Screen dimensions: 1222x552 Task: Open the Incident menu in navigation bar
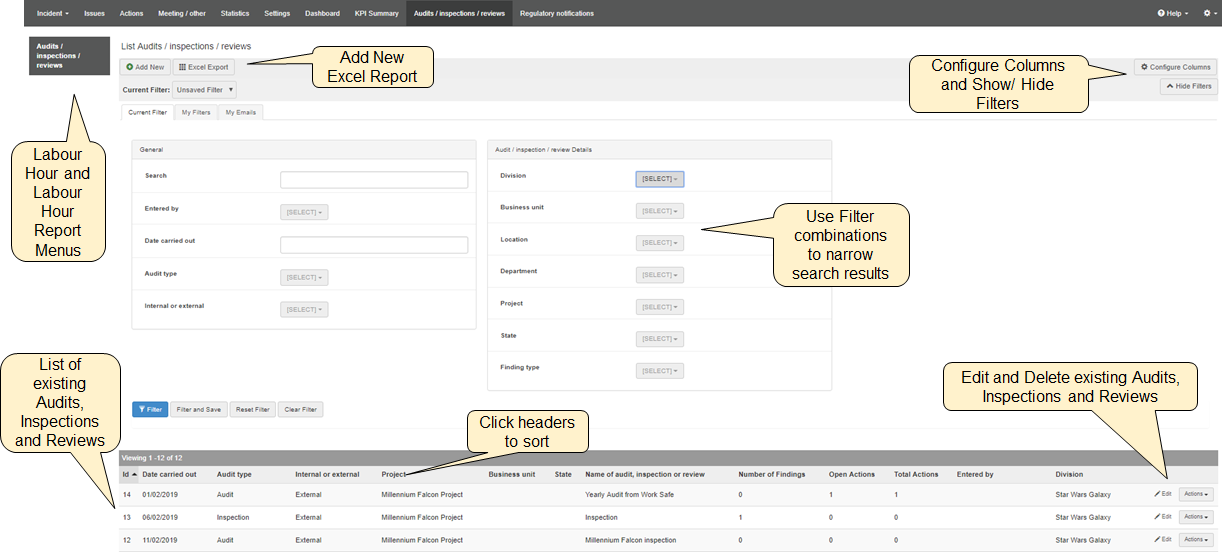click(x=52, y=13)
